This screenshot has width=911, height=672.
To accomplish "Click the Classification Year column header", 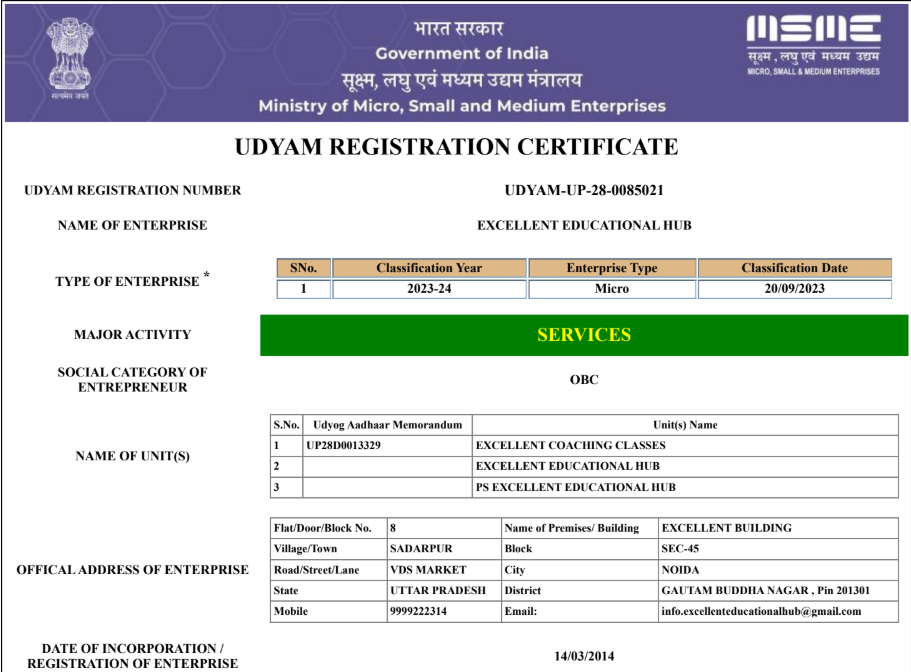I will [x=429, y=268].
